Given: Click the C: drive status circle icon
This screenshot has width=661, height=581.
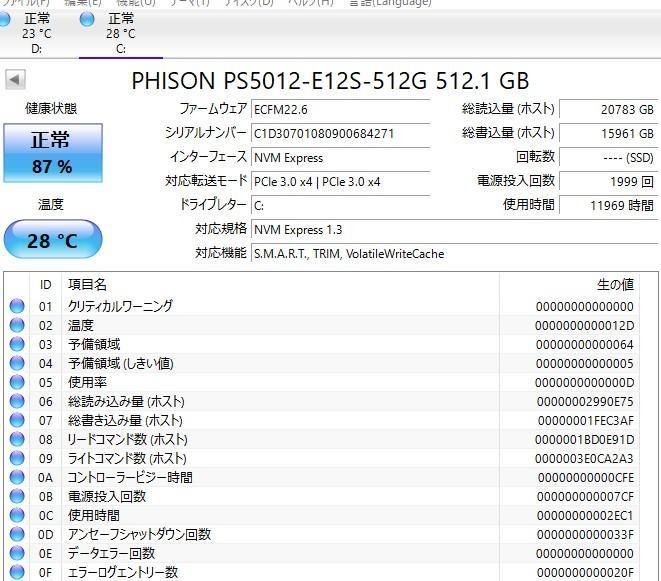Looking at the screenshot, I should click(87, 19).
